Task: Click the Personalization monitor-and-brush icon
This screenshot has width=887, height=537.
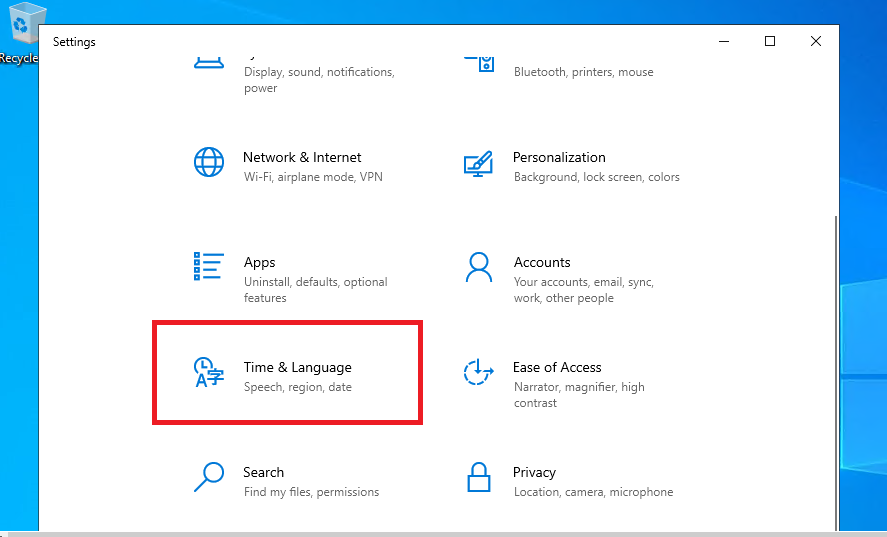Action: click(x=479, y=164)
